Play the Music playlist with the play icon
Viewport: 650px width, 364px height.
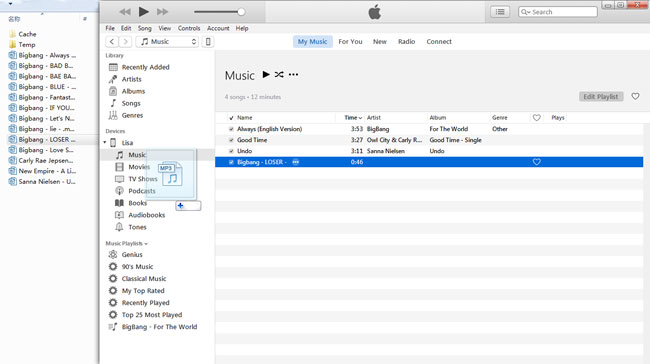[x=266, y=75]
